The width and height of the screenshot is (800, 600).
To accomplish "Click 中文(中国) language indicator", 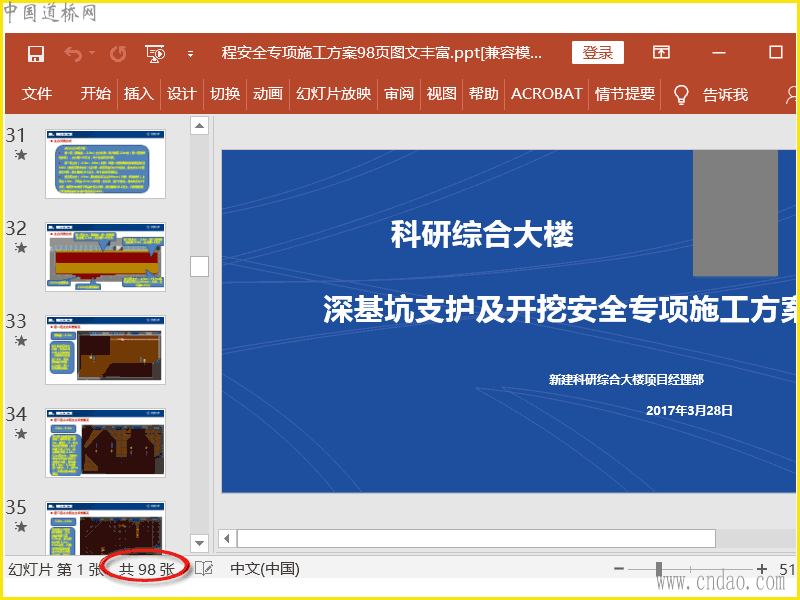I will coord(265,568).
